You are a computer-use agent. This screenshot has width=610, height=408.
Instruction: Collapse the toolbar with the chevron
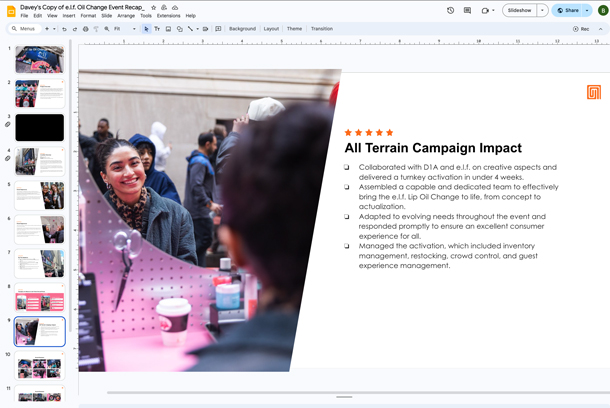click(600, 29)
